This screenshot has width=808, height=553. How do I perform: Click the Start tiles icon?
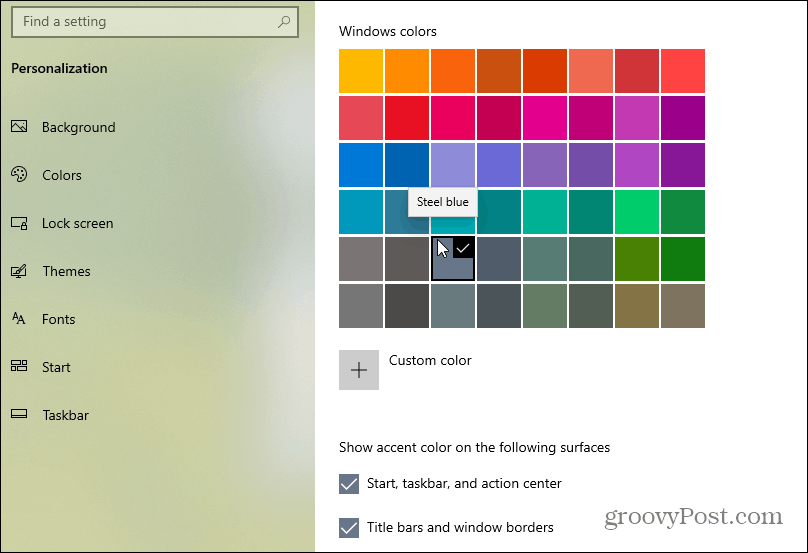coord(19,367)
